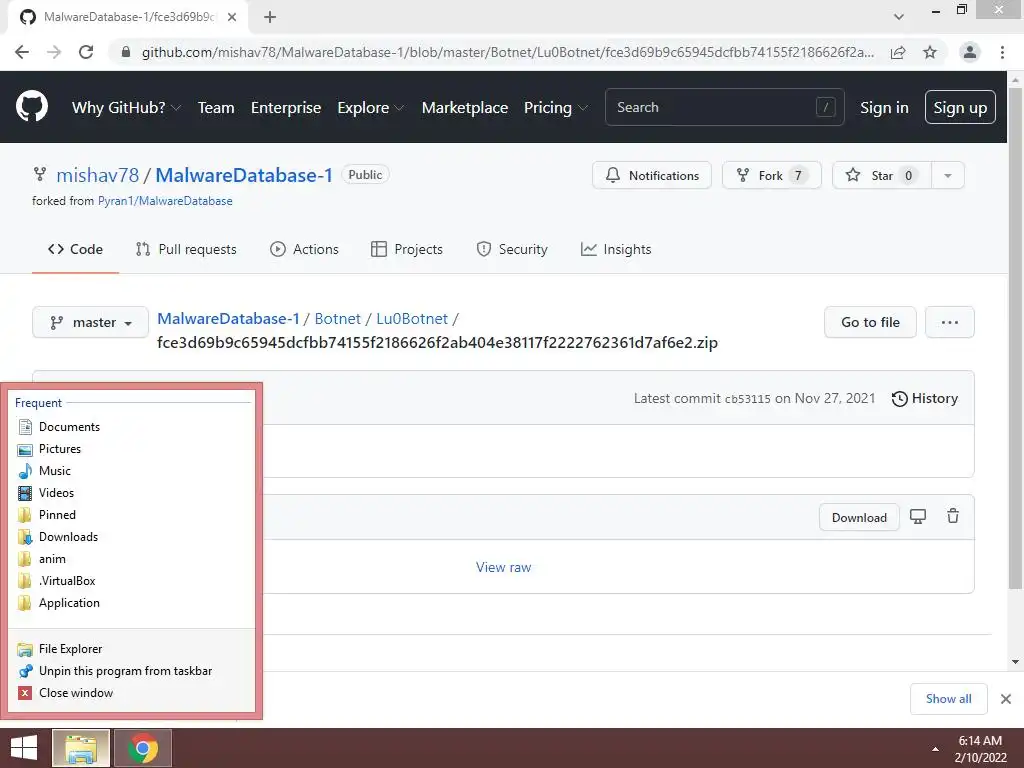Click the Sign up button
Viewport: 1024px width, 768px height.
pyautogui.click(x=960, y=107)
